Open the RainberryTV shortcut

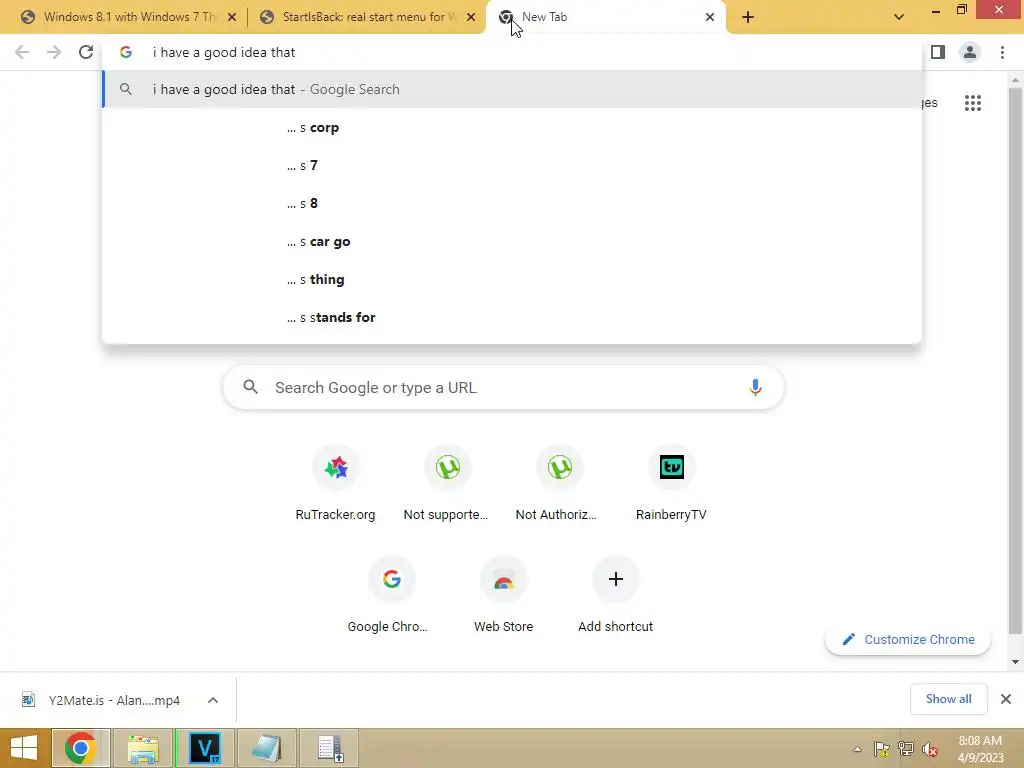pos(671,483)
